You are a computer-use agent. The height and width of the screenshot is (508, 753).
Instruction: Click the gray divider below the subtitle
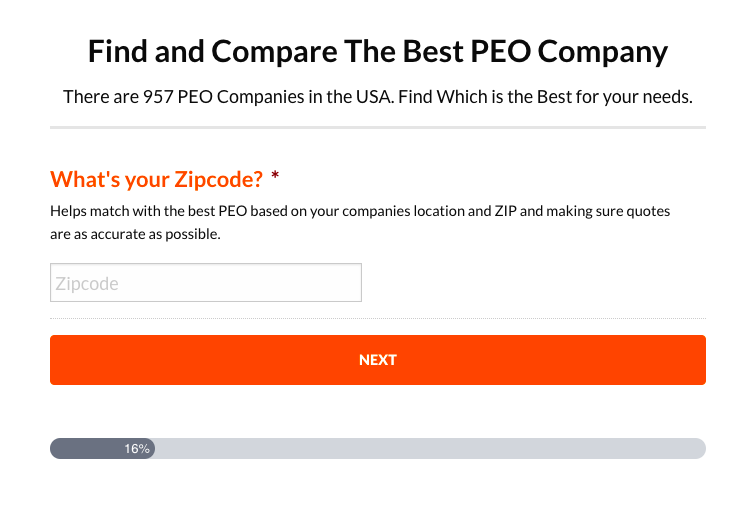click(377, 128)
